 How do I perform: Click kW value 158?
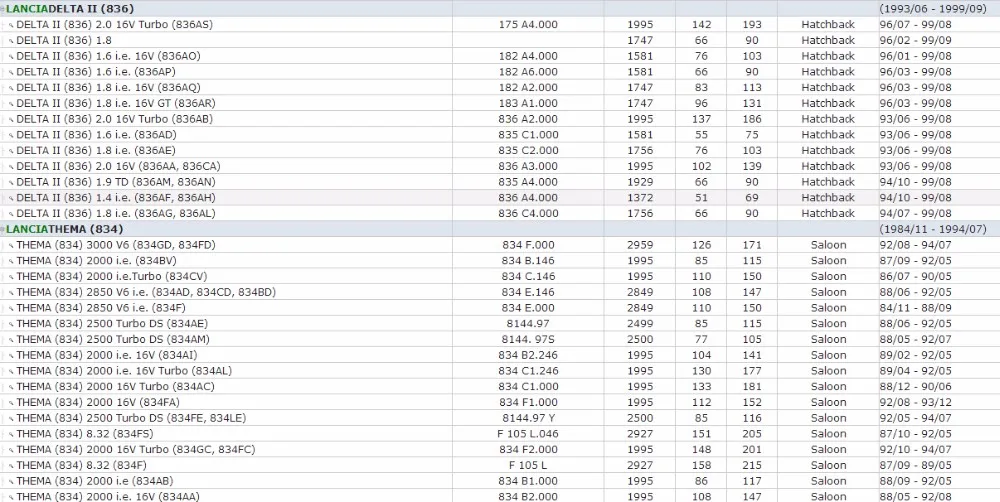[x=702, y=466]
